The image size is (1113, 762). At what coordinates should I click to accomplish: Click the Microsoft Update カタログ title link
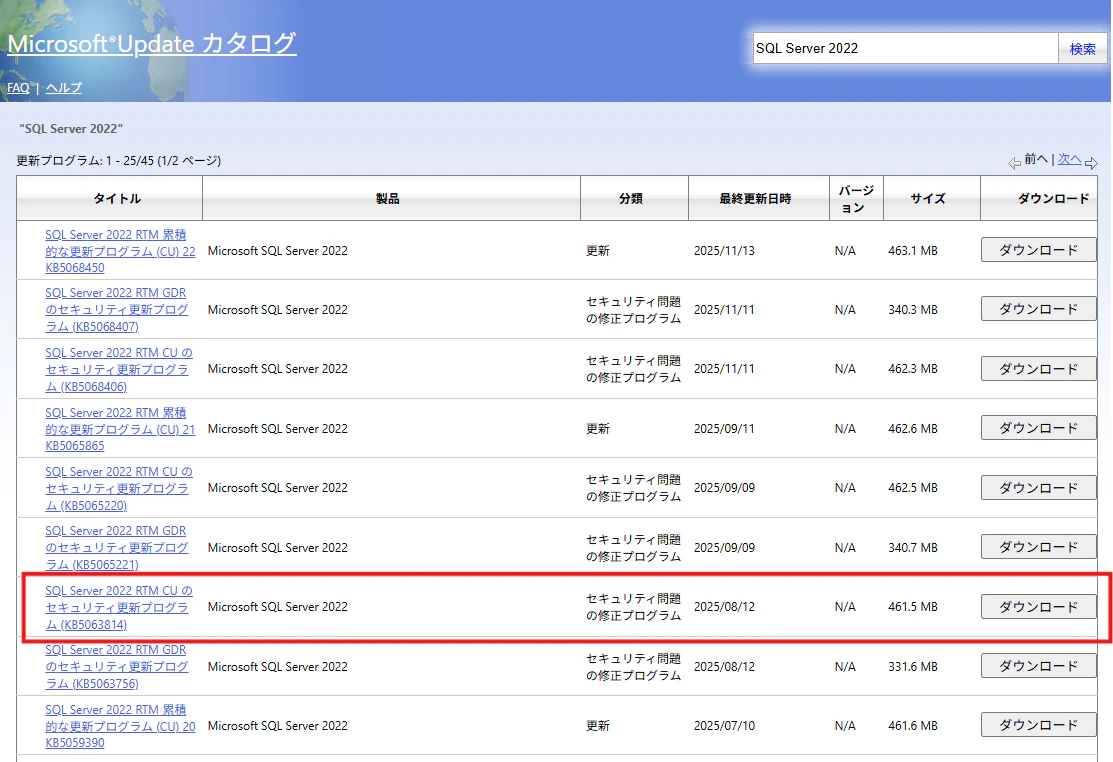(x=151, y=43)
